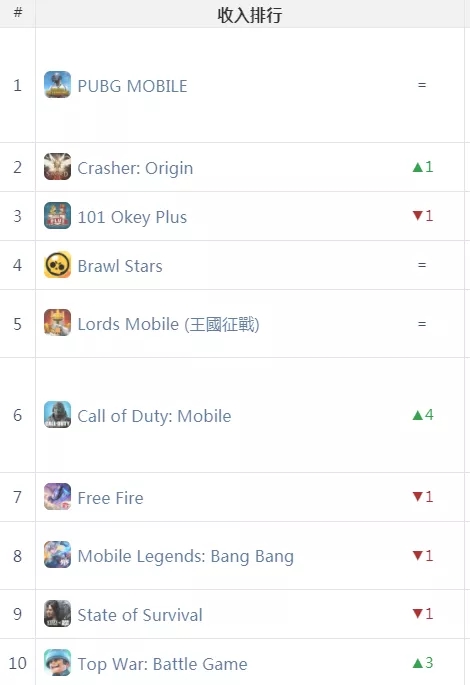Open the PUBG MOBILE title link

(x=132, y=86)
